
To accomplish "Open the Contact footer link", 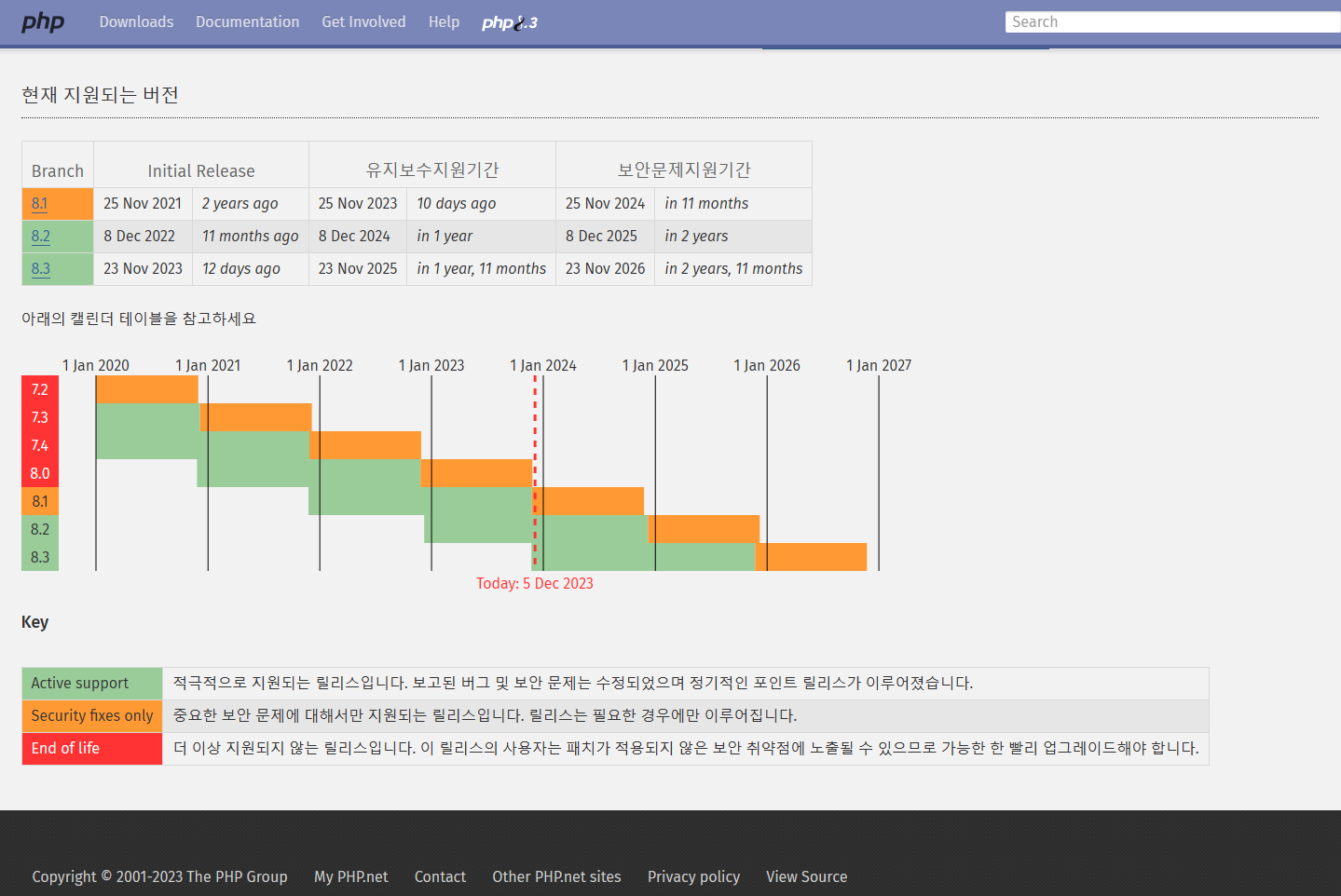I will click(440, 876).
